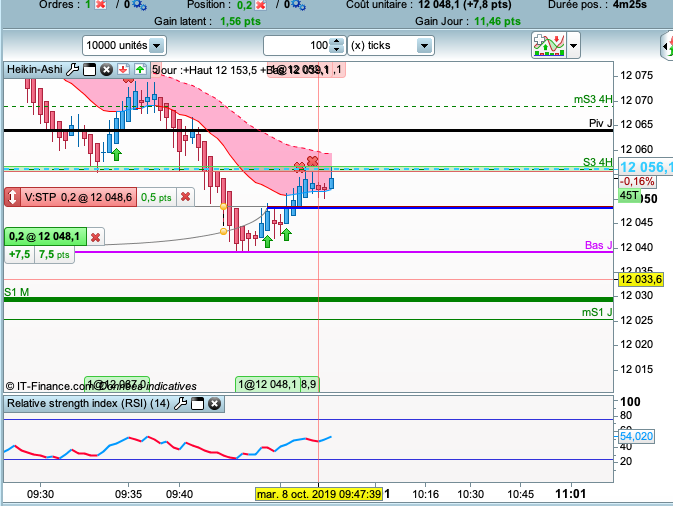Close position via red X next to Position
This screenshot has width=673, height=506.
tap(261, 5)
